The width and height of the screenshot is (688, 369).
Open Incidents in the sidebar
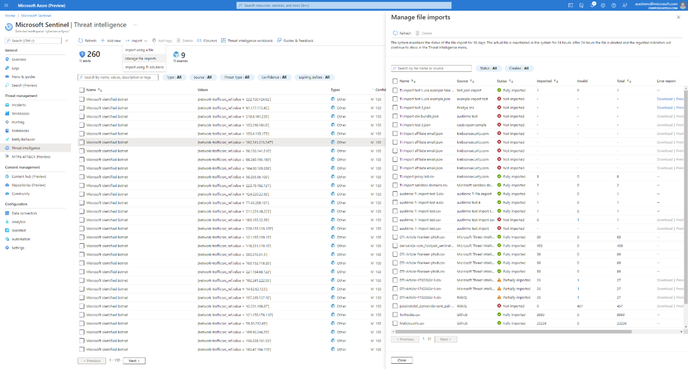(x=18, y=105)
